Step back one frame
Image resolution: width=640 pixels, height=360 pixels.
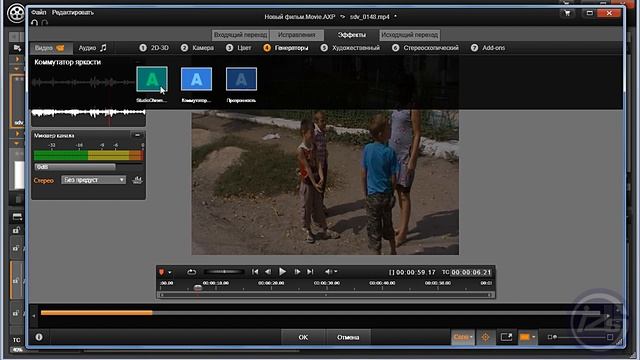[268, 272]
